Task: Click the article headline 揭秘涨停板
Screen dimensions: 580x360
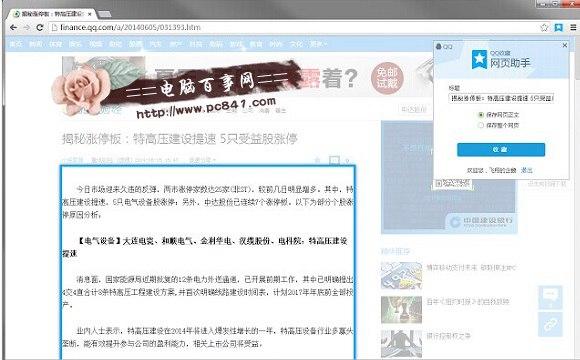Action: click(x=180, y=139)
